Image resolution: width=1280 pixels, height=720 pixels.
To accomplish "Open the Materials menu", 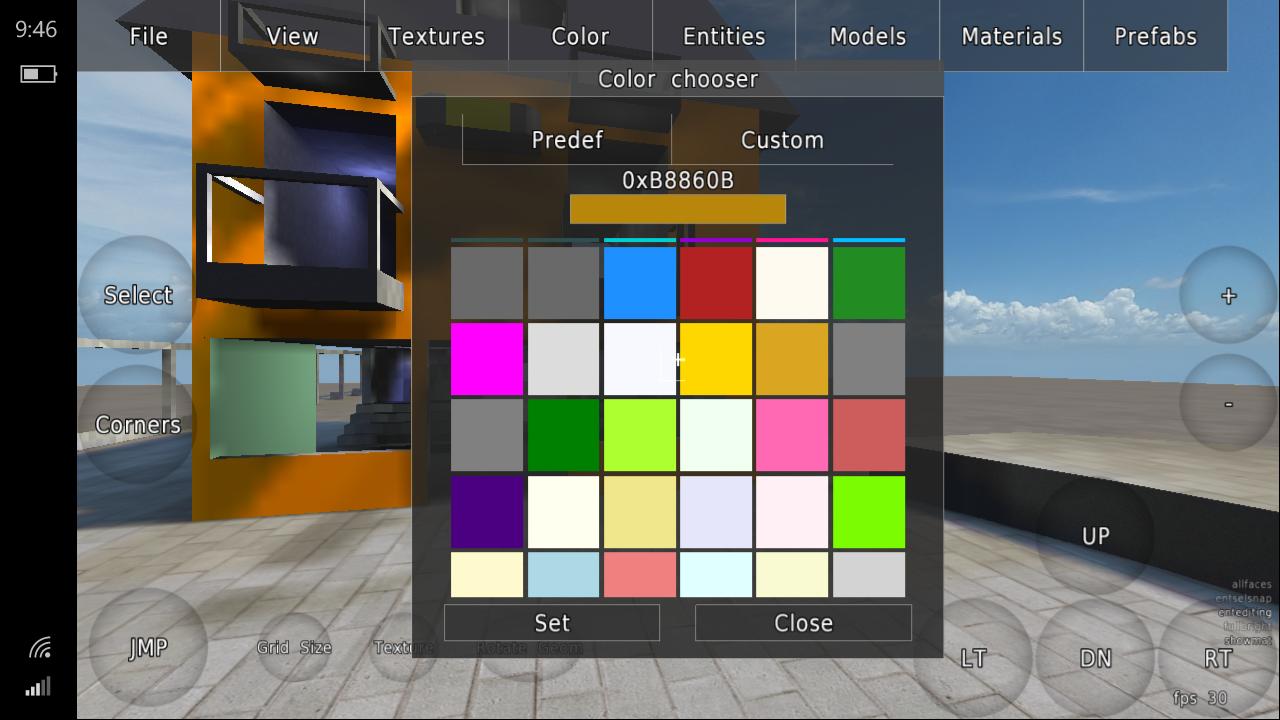I will pyautogui.click(x=1012, y=36).
